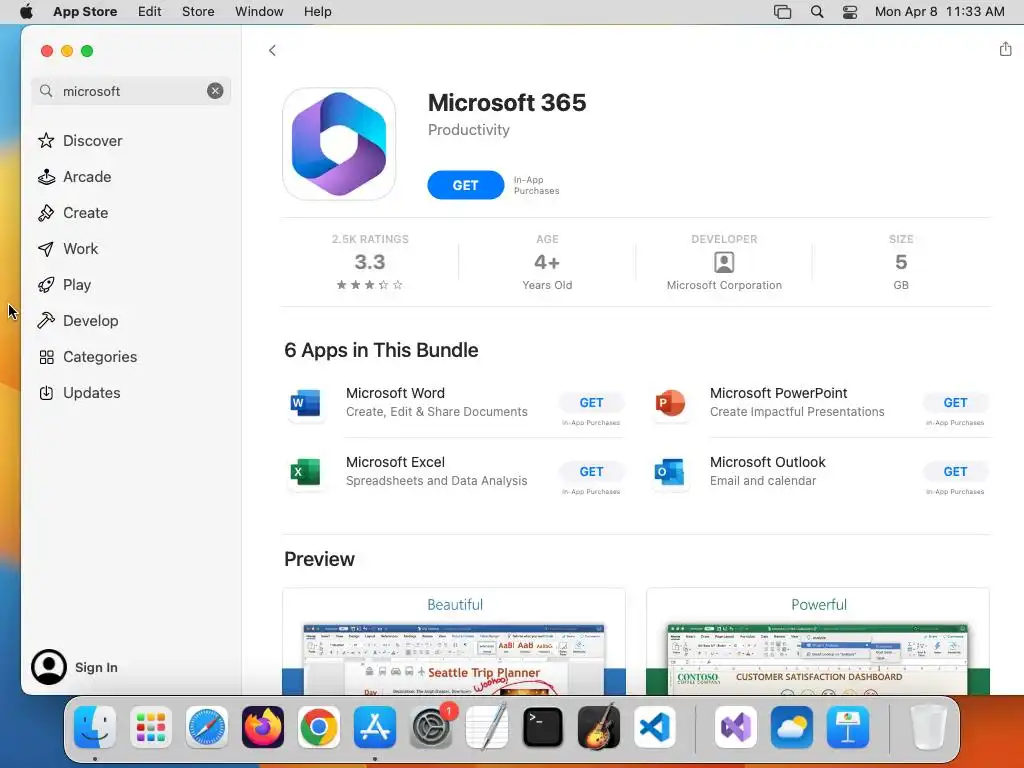Open the Window menu

(x=259, y=12)
